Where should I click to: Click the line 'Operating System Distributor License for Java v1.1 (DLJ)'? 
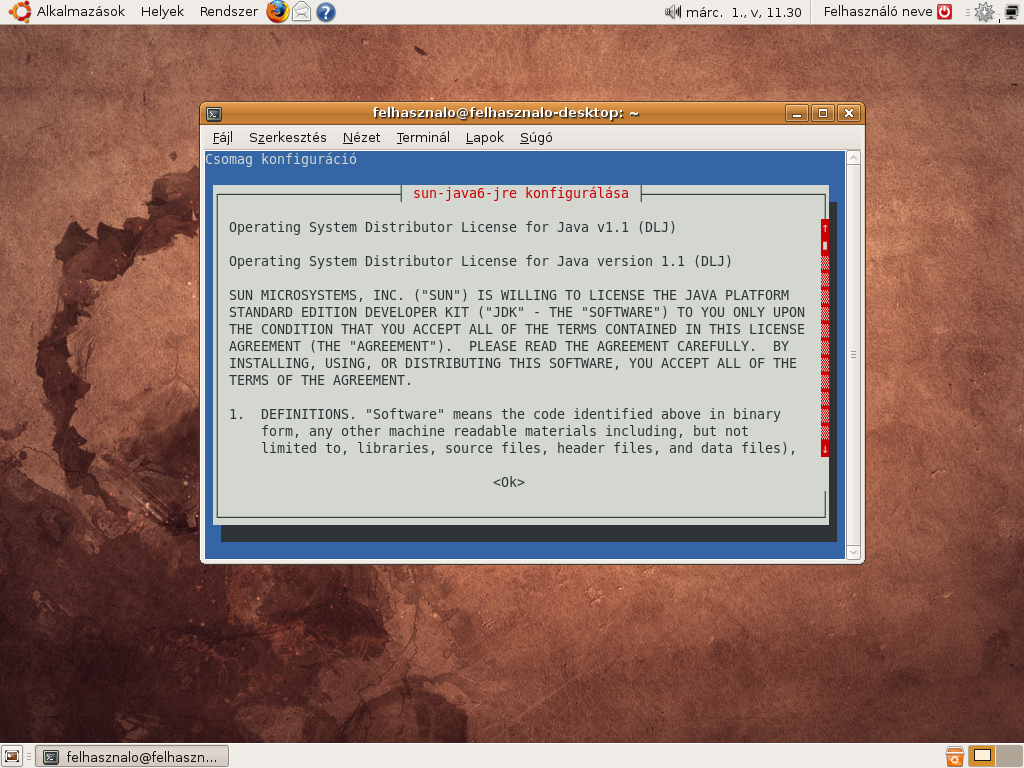coord(453,227)
